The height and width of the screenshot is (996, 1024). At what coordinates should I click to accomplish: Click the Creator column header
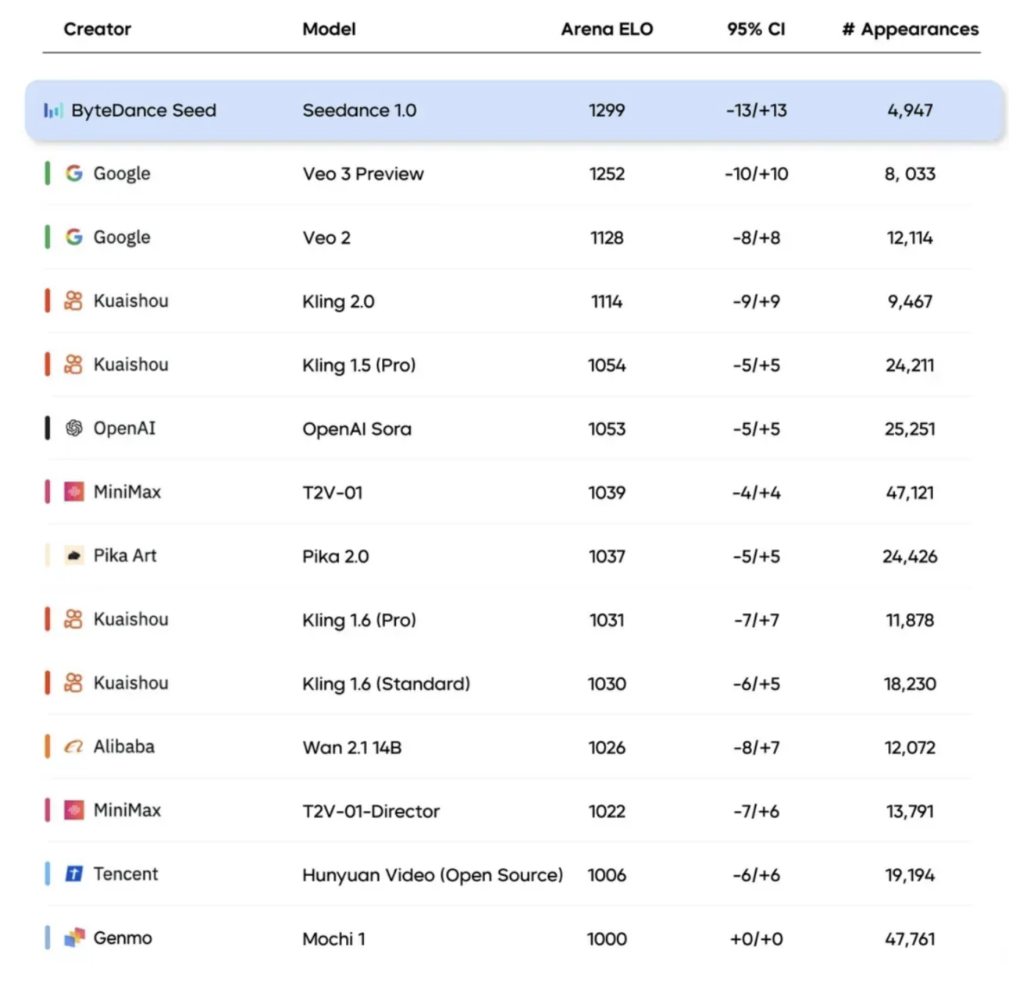pos(97,29)
